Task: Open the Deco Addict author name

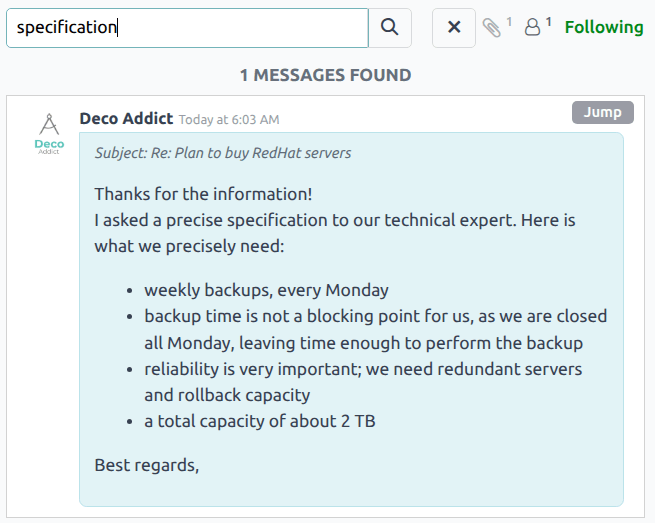Action: pyautogui.click(x=126, y=119)
